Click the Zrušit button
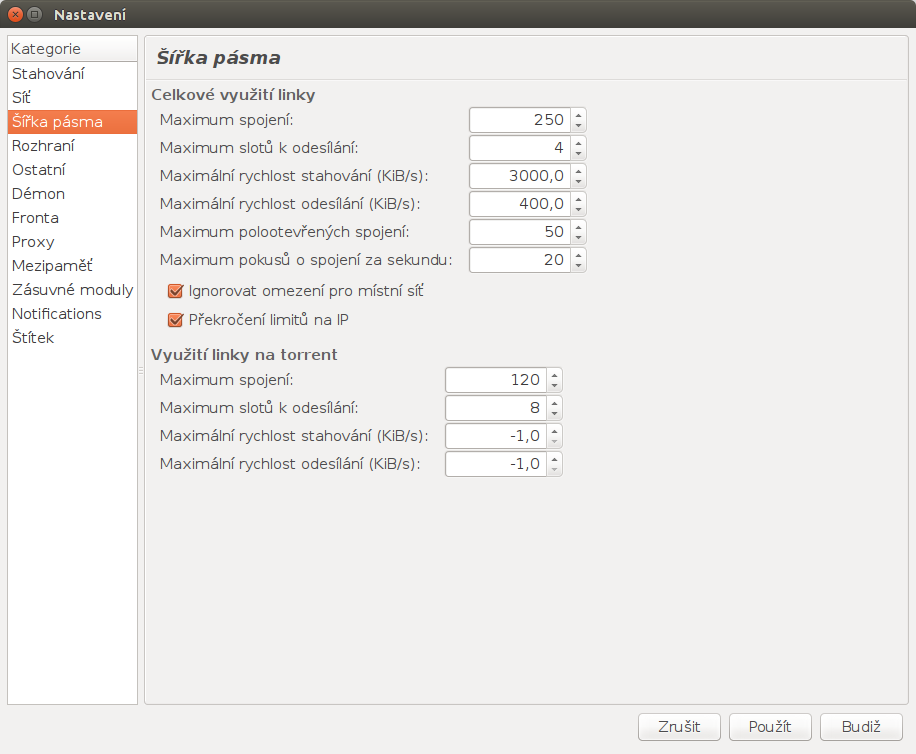The width and height of the screenshot is (916, 754). tap(679, 727)
